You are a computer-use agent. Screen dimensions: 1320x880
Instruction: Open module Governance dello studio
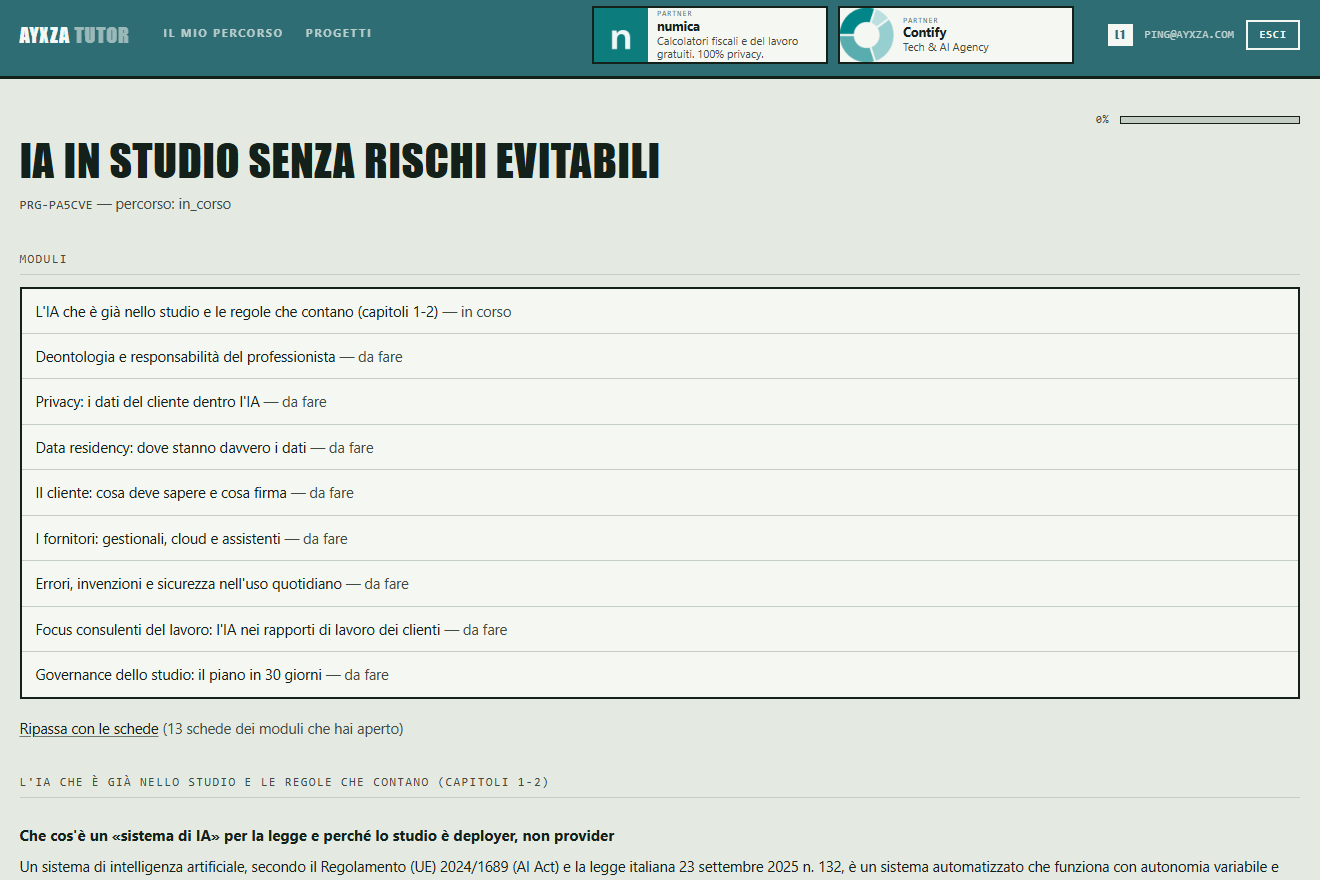tap(660, 675)
